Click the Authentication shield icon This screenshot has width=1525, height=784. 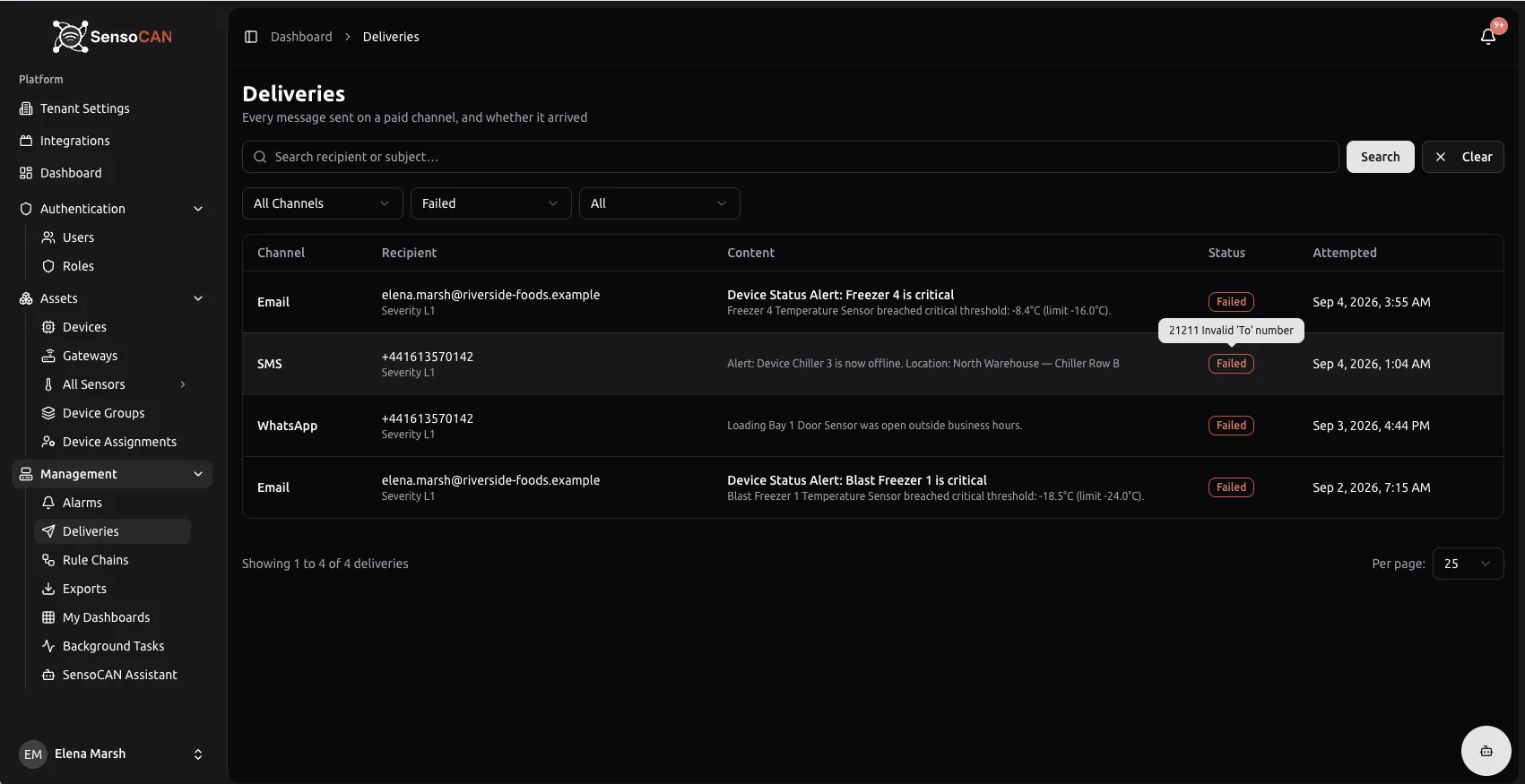point(26,209)
